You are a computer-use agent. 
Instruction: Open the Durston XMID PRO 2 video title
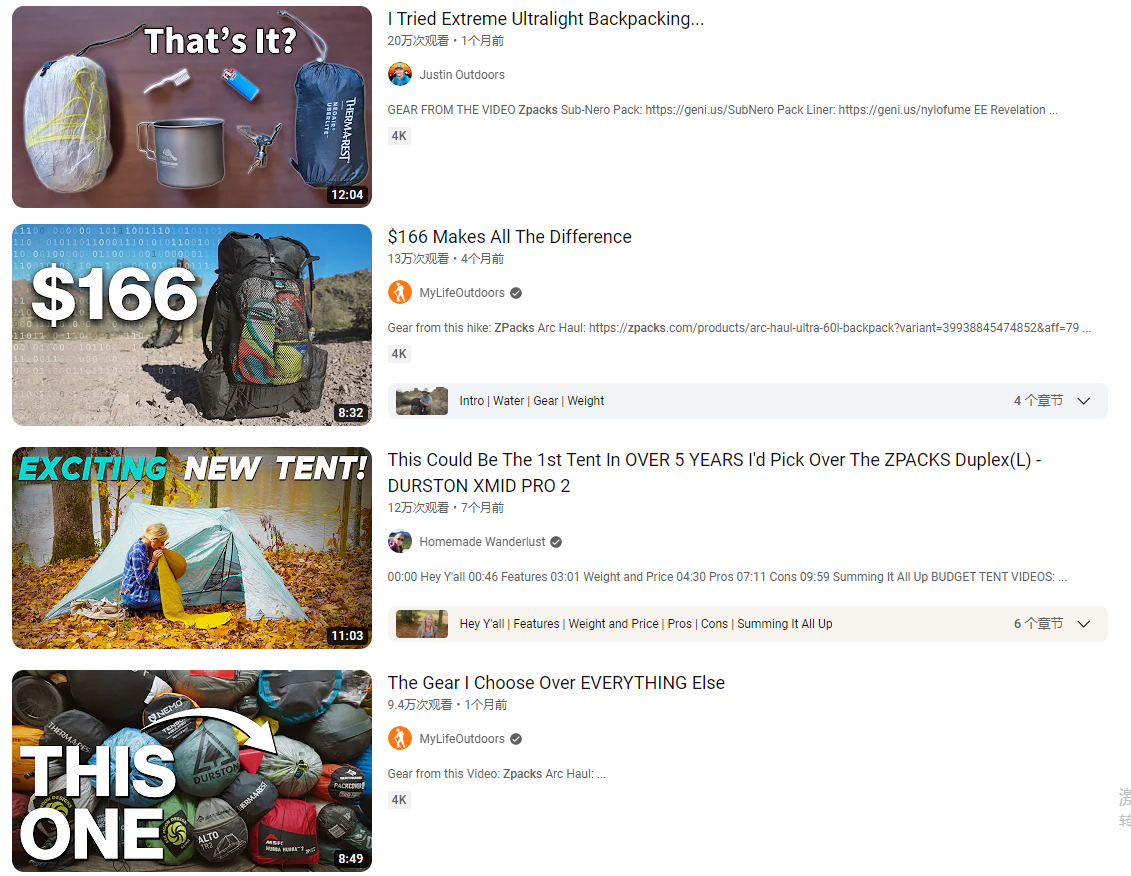click(x=714, y=473)
